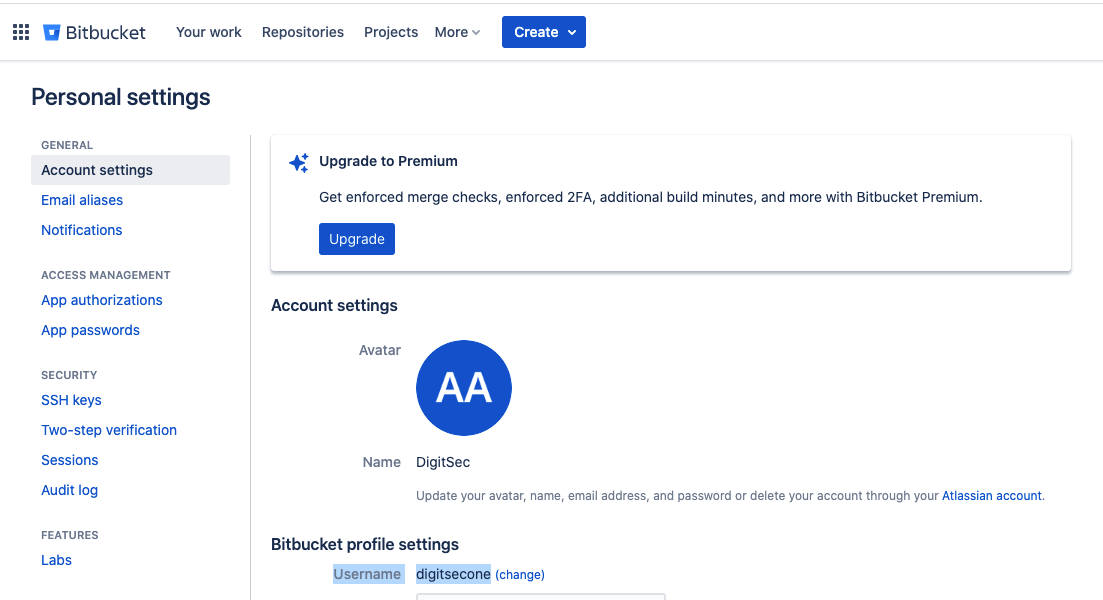The width and height of the screenshot is (1103, 600).
Task: Click the Upgrade to Premium sparkle icon
Action: pyautogui.click(x=298, y=162)
